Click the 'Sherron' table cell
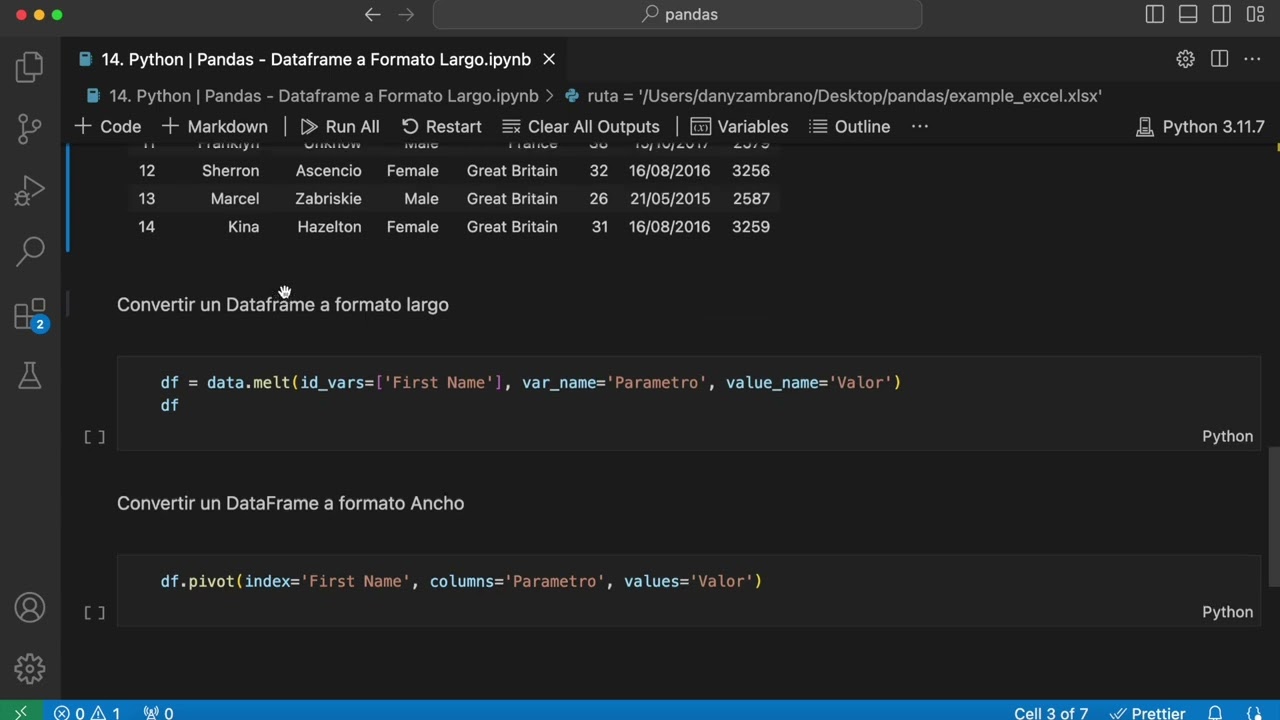 tap(230, 171)
